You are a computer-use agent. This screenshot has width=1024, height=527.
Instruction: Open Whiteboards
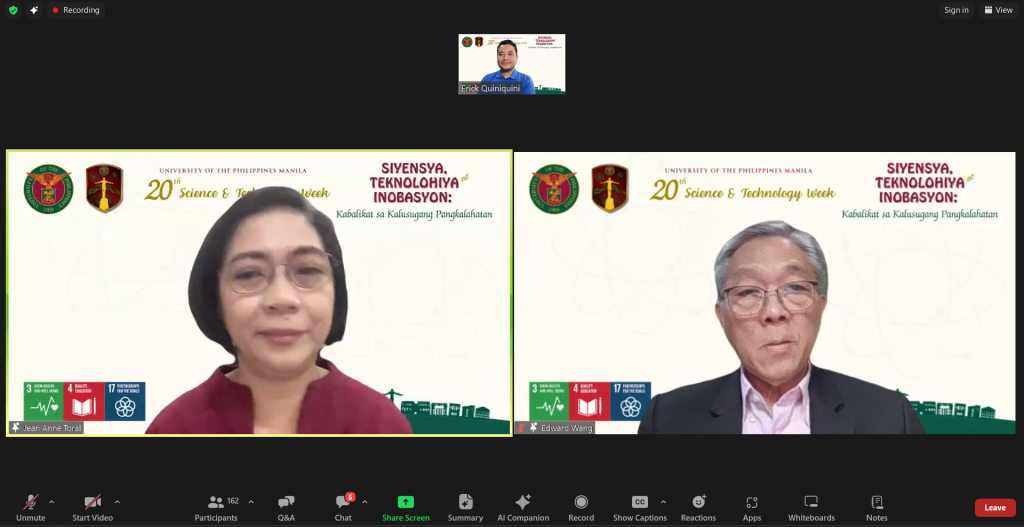811,507
